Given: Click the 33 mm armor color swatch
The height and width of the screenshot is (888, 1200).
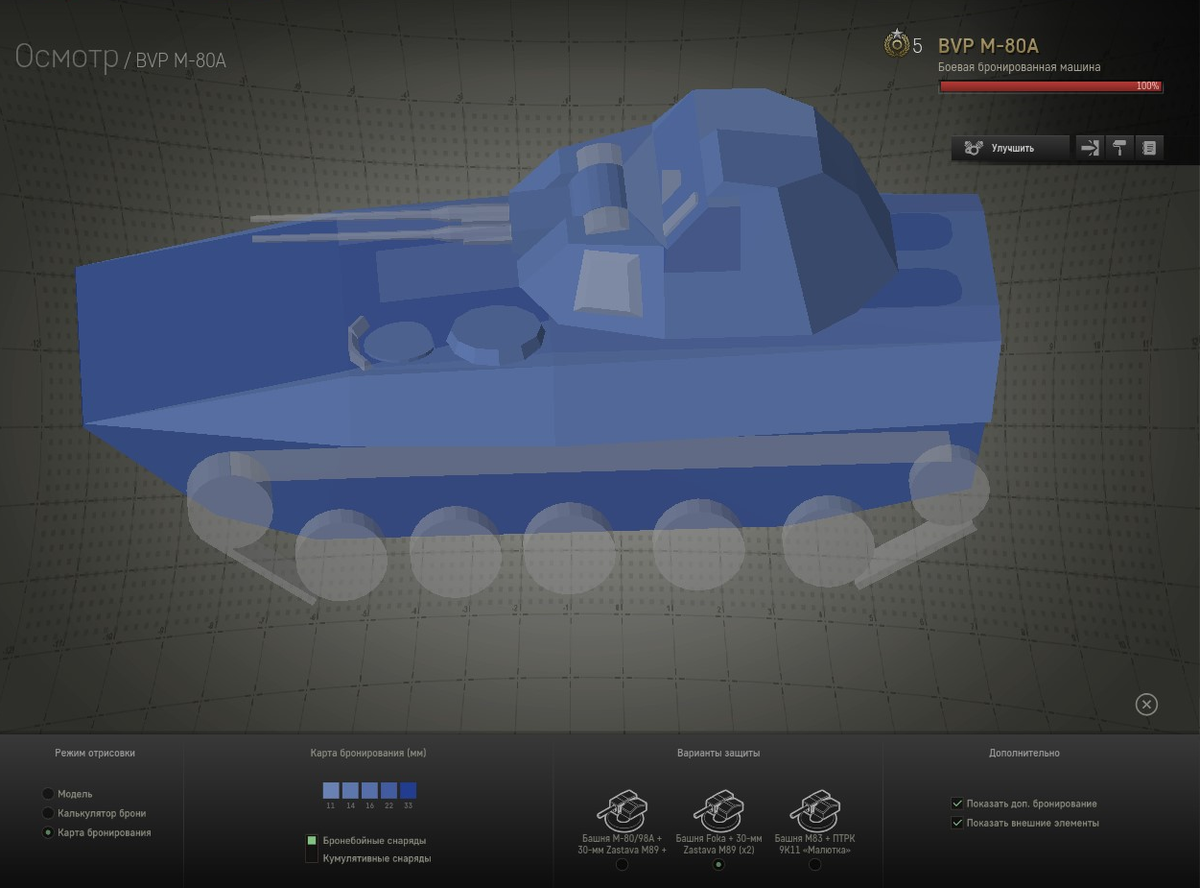Looking at the screenshot, I should pyautogui.click(x=408, y=790).
